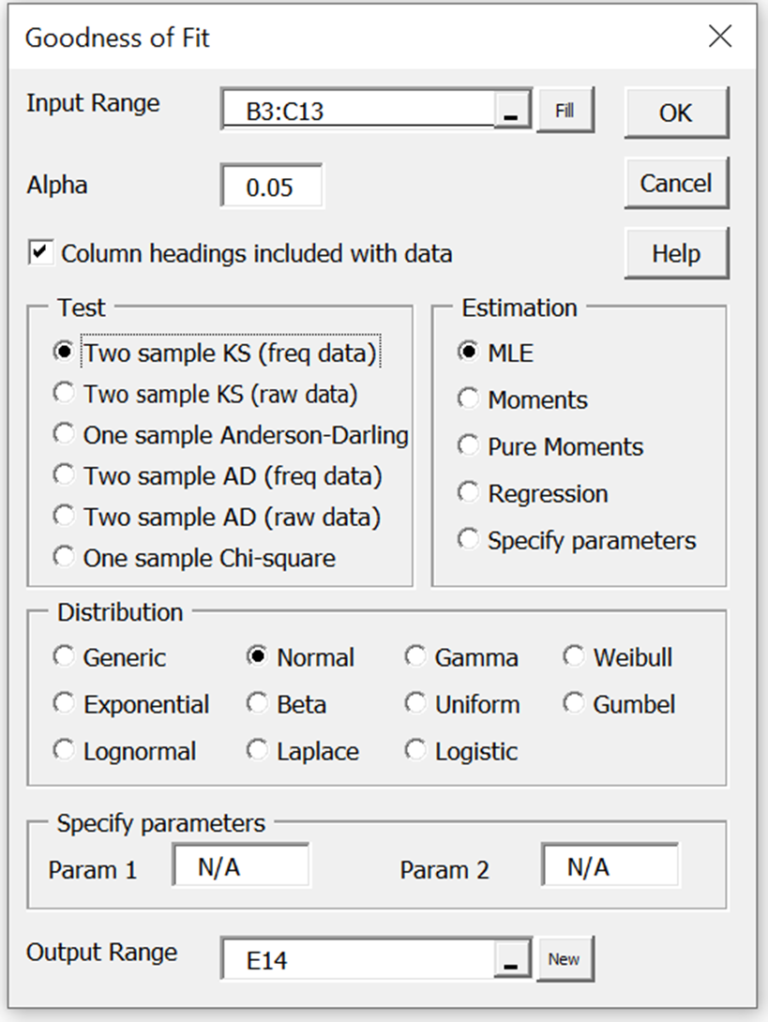Choose Regression estimation method
The height and width of the screenshot is (1022, 768).
468,493
